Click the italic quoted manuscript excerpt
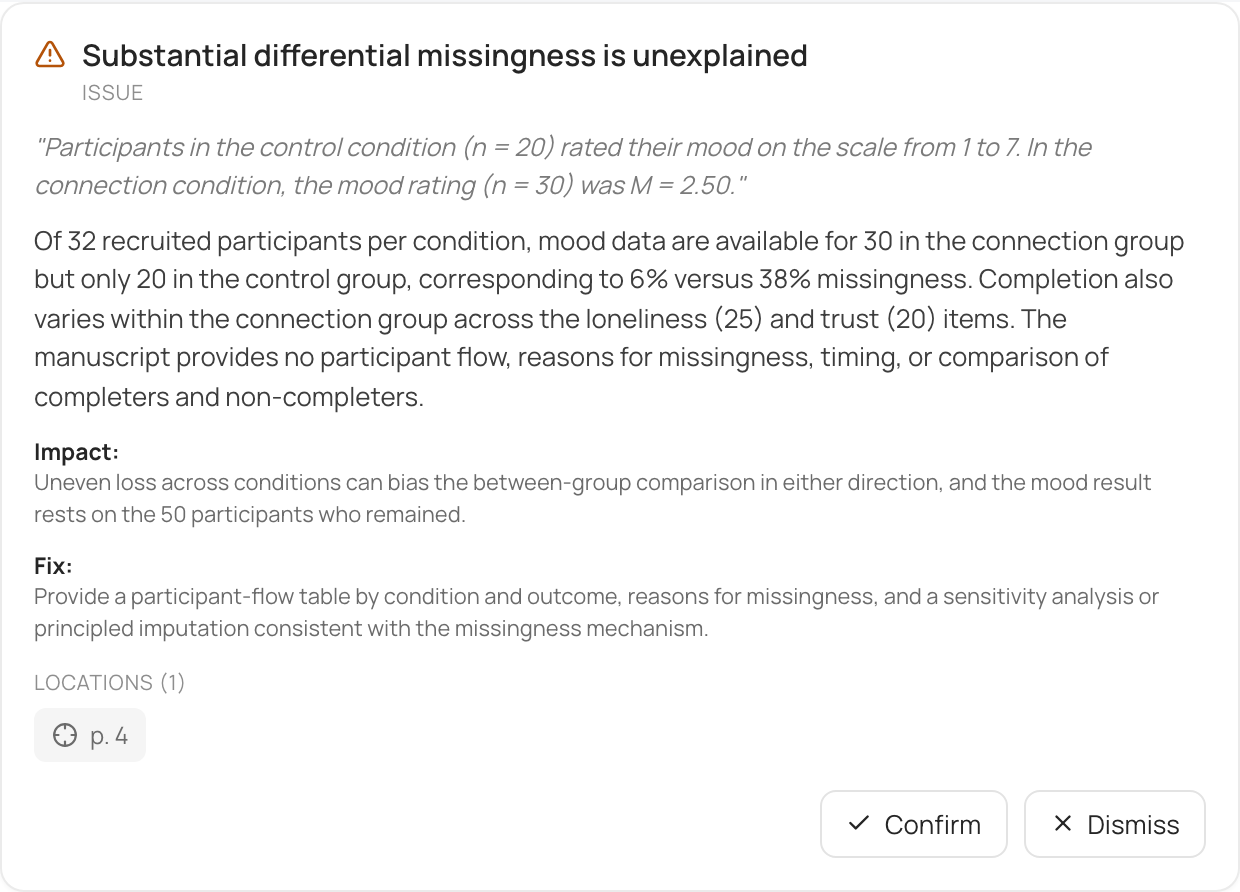Screen dimensions: 1240x892 pos(563,167)
